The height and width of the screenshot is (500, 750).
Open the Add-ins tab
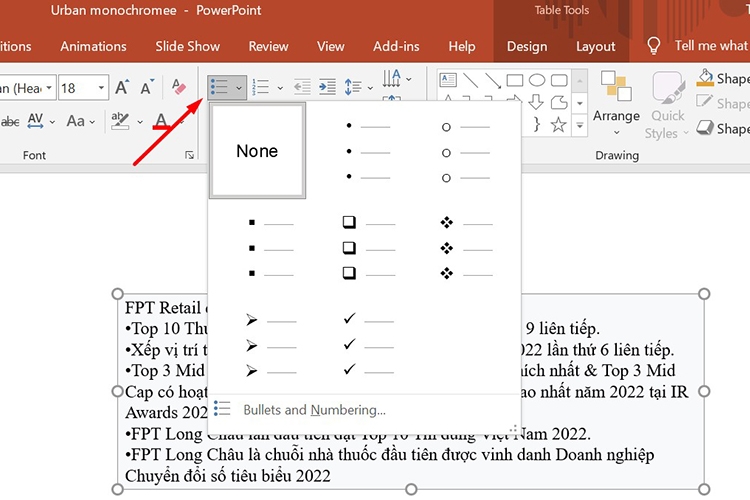(397, 46)
